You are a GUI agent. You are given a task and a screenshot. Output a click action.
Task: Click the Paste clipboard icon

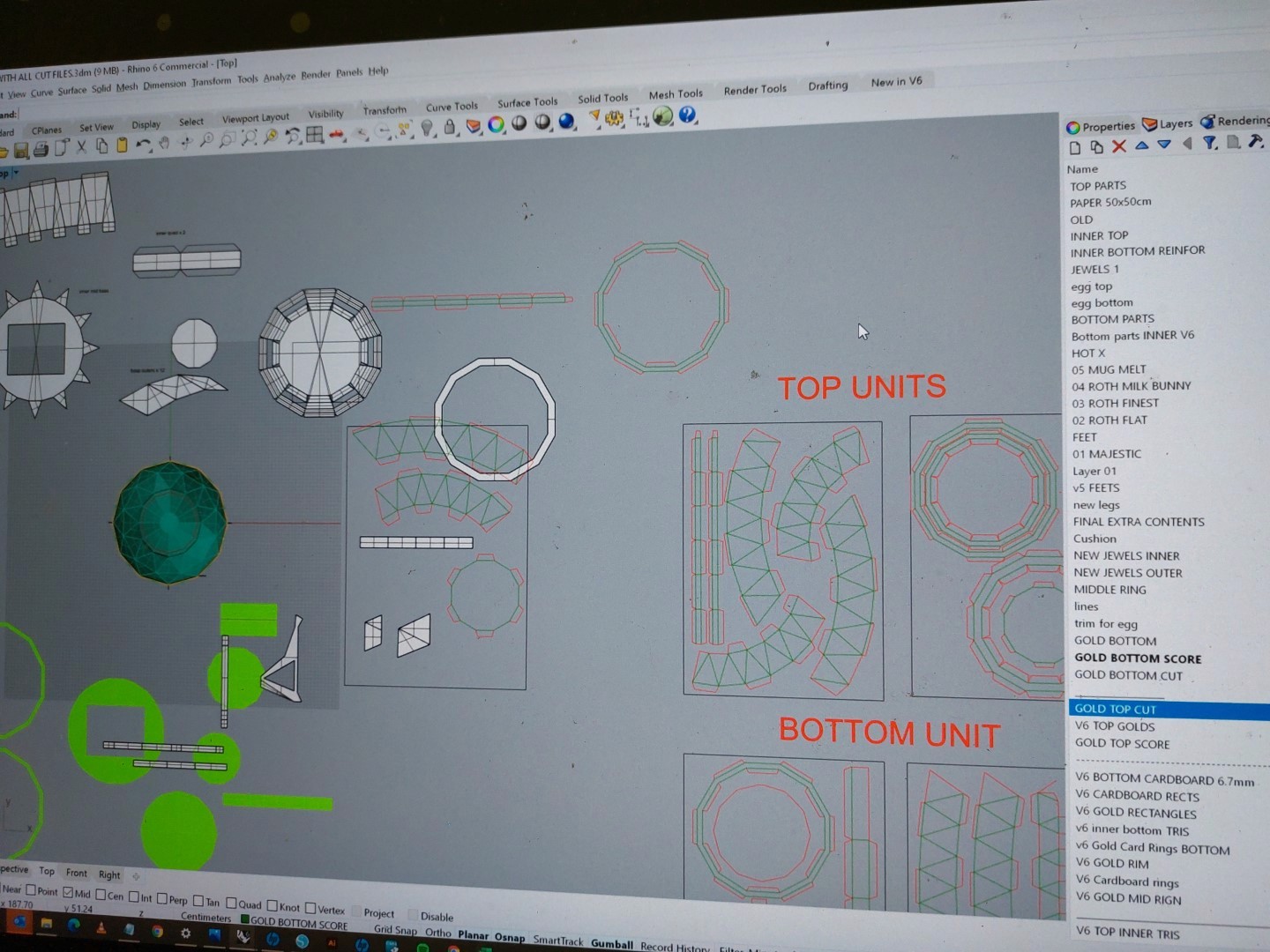tap(123, 145)
